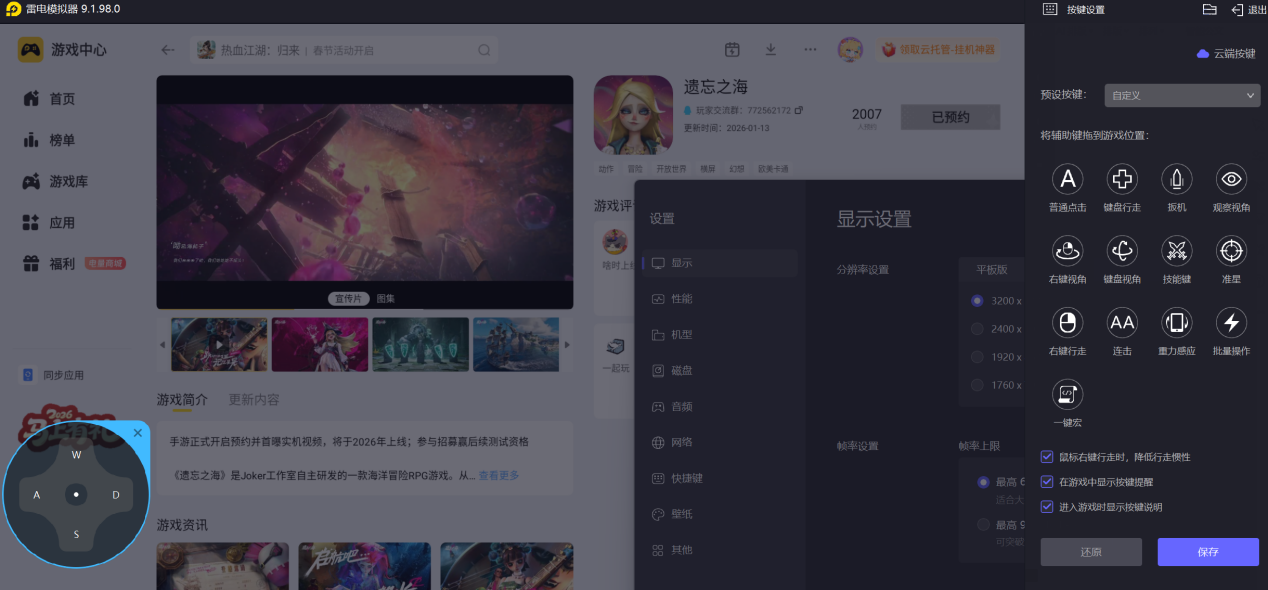The width and height of the screenshot is (1268, 590).
Task: Select the 键盘视角 keyboard view icon
Action: [1122, 251]
